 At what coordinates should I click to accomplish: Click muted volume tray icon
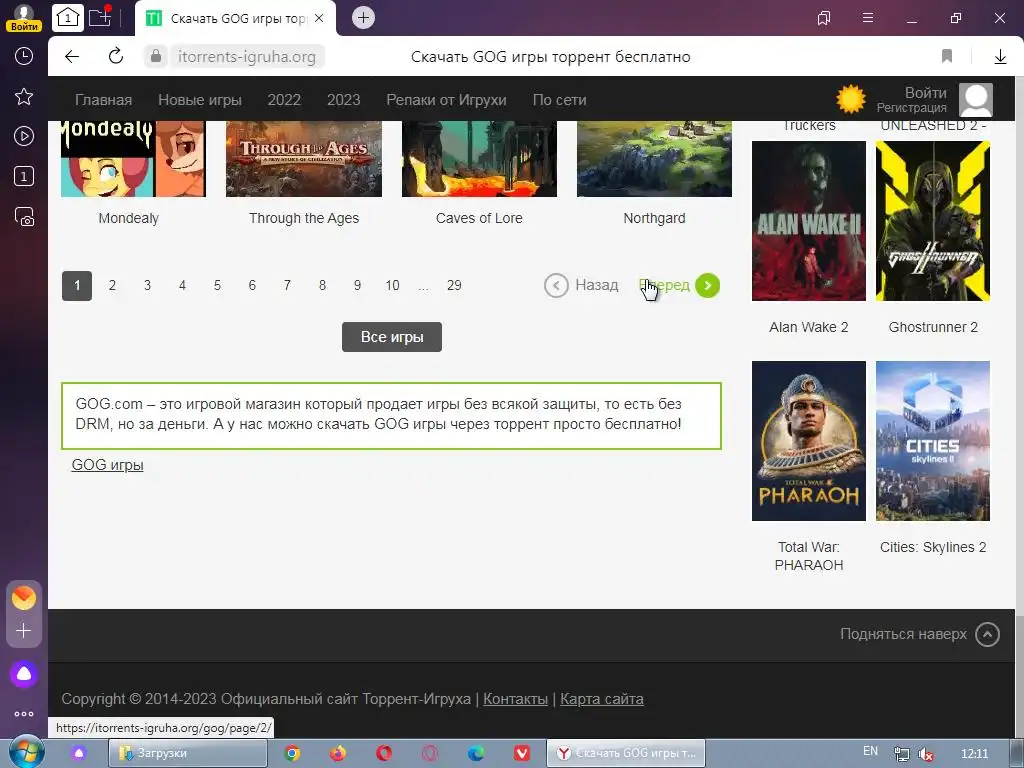point(925,754)
